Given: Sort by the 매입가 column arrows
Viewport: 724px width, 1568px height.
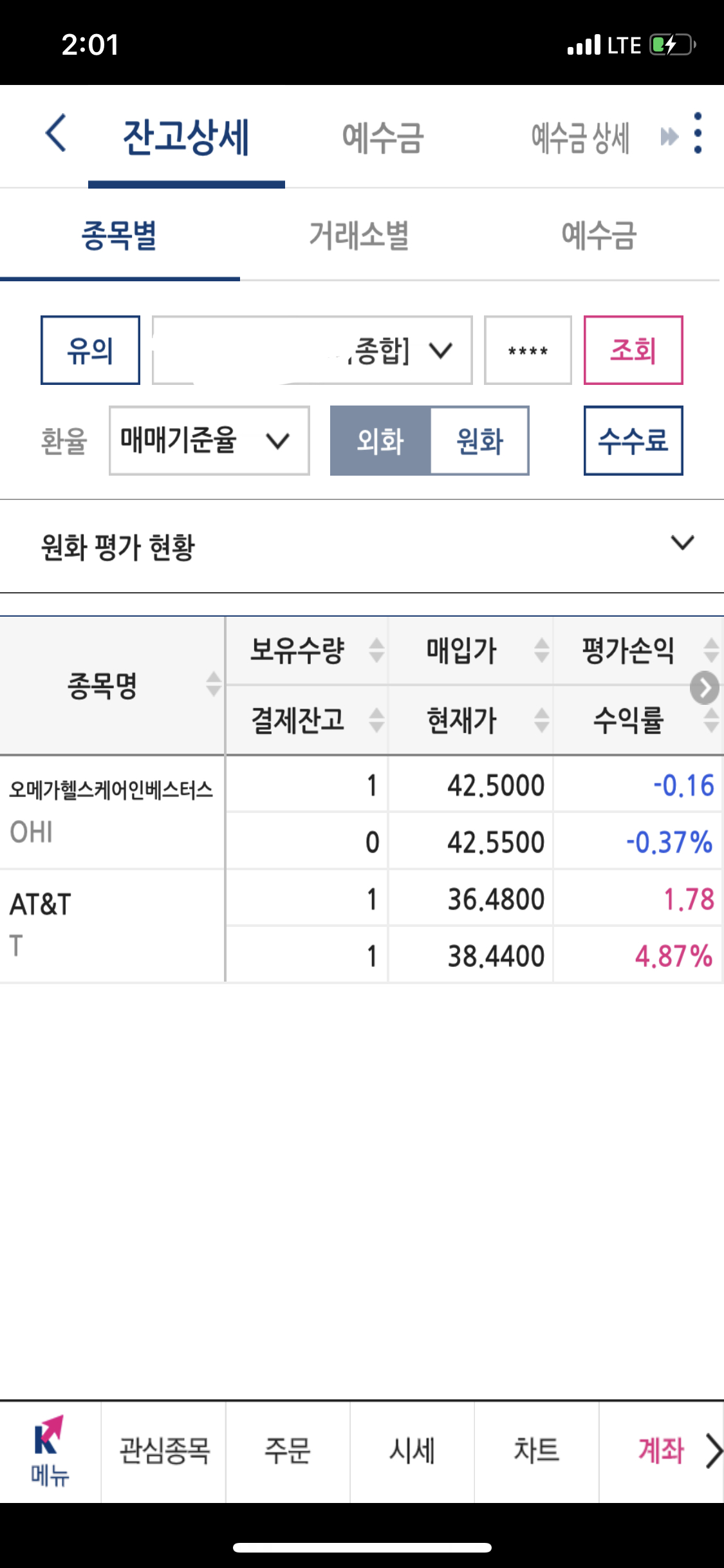Looking at the screenshot, I should pos(543,650).
